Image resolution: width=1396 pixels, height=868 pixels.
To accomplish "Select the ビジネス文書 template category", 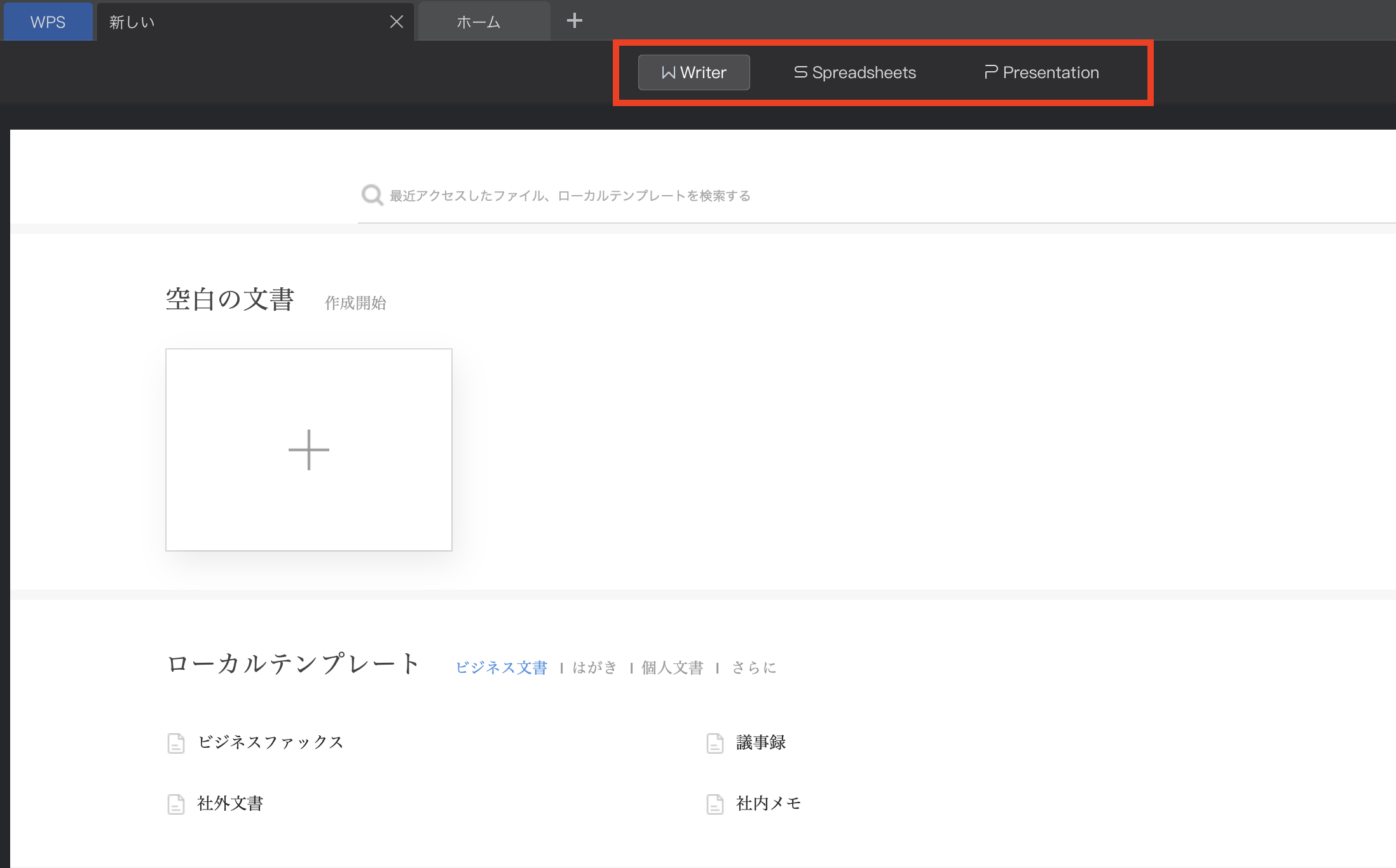I will point(502,667).
